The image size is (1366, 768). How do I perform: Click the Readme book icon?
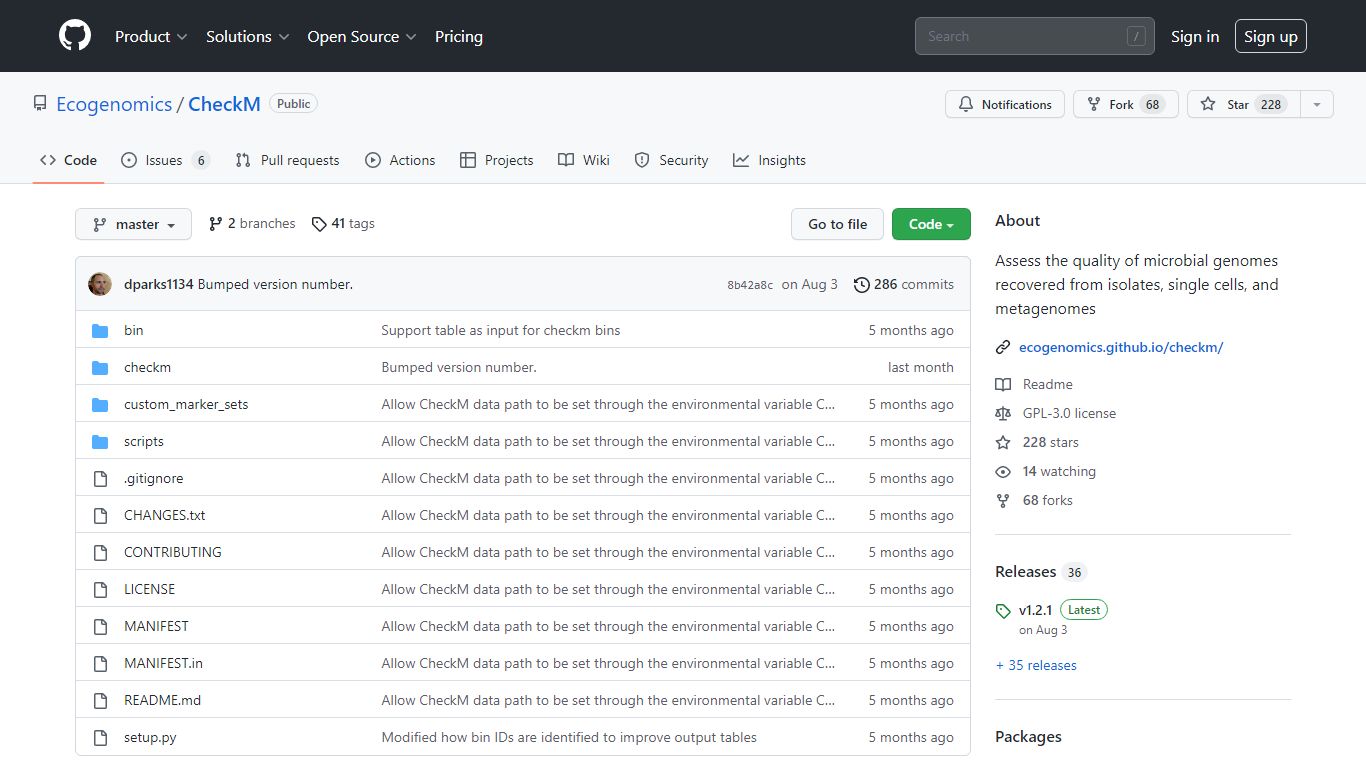point(1003,384)
